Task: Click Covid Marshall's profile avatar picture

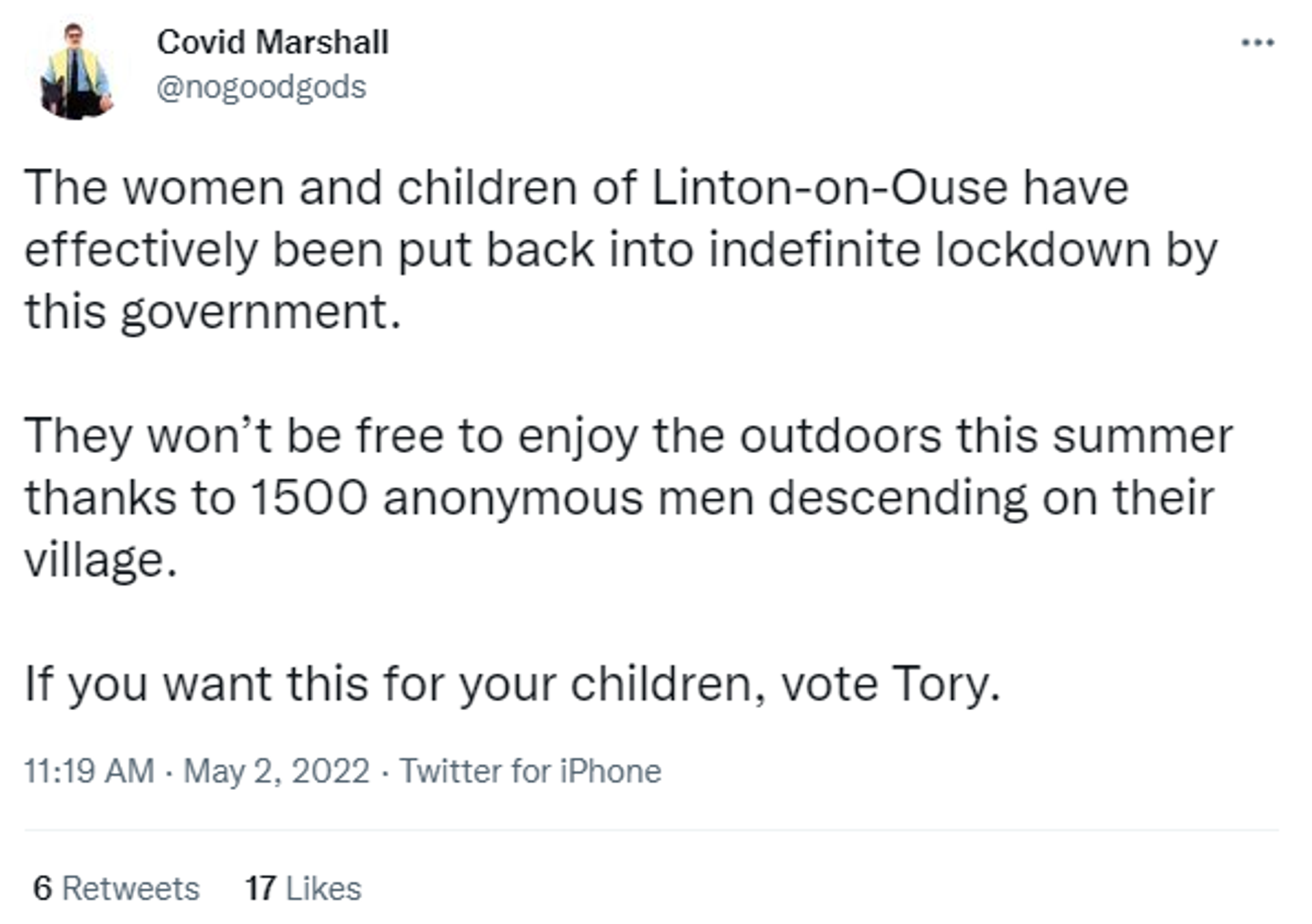Action: 75,70
